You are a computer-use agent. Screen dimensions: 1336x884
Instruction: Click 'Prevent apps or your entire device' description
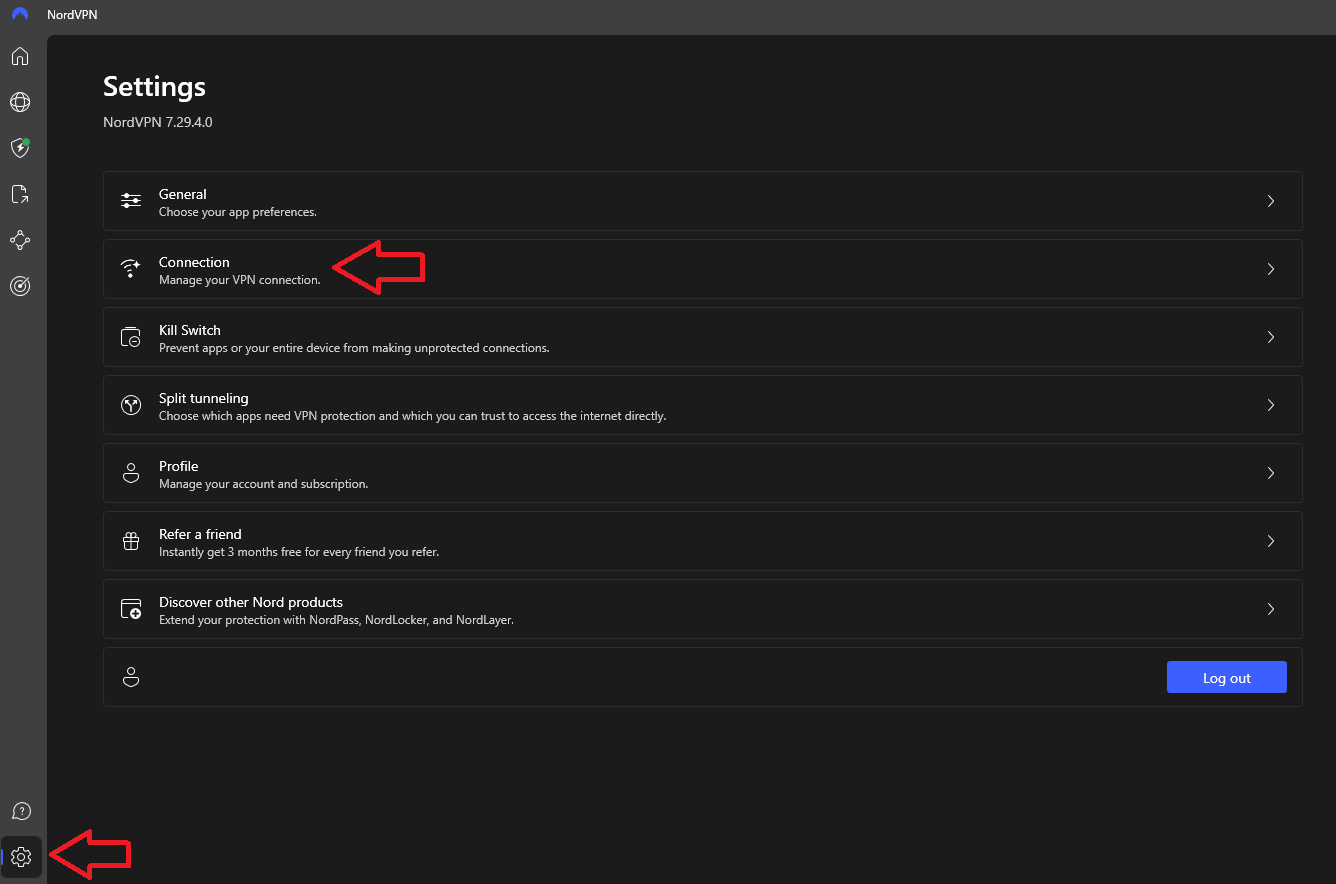pyautogui.click(x=354, y=348)
